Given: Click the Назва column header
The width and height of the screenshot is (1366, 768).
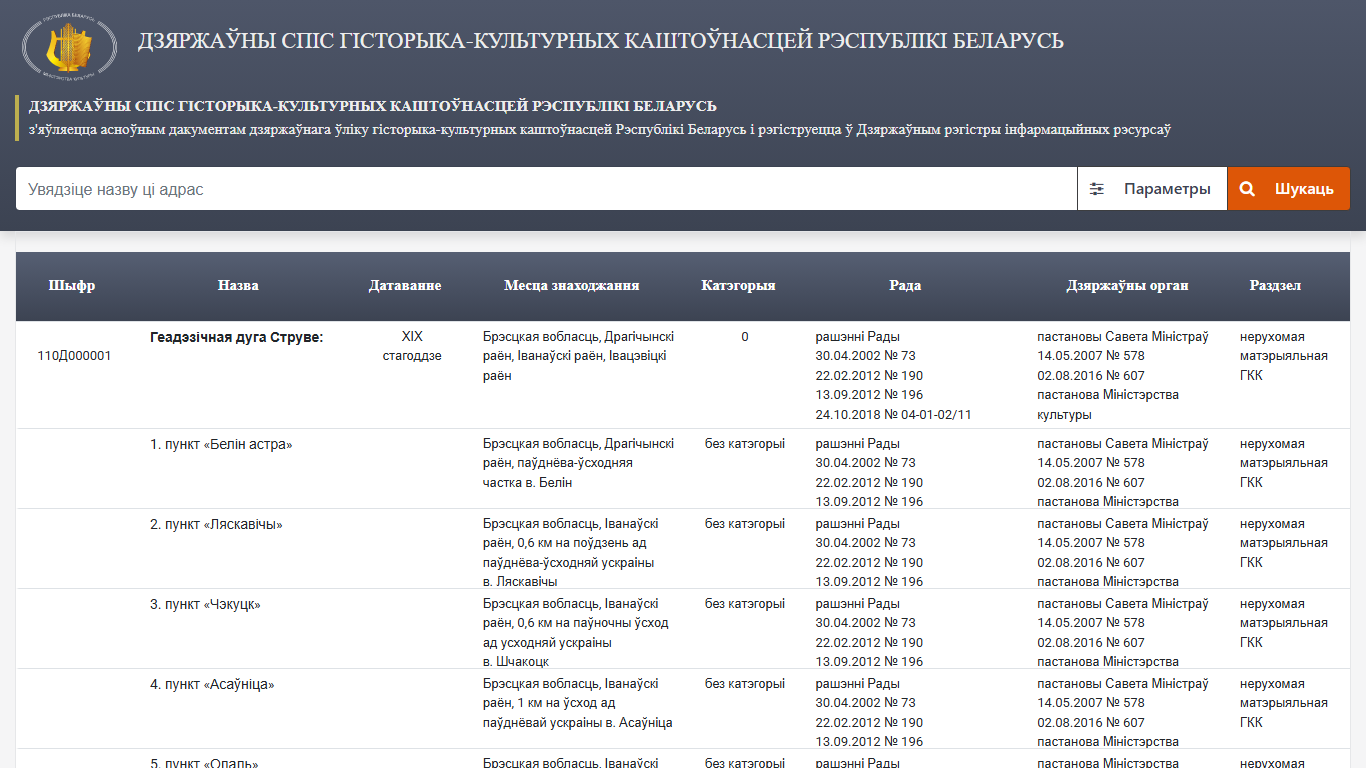Looking at the screenshot, I should (x=238, y=285).
